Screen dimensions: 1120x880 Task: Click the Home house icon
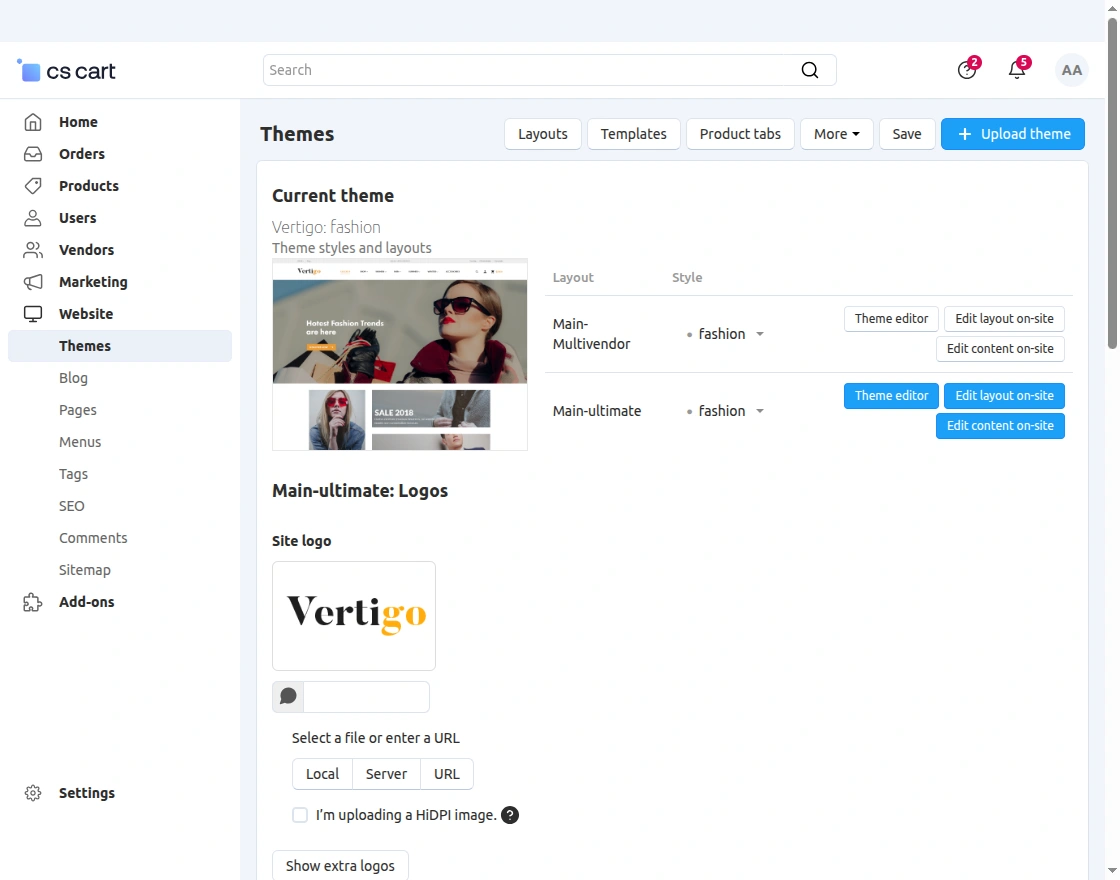pyautogui.click(x=33, y=122)
